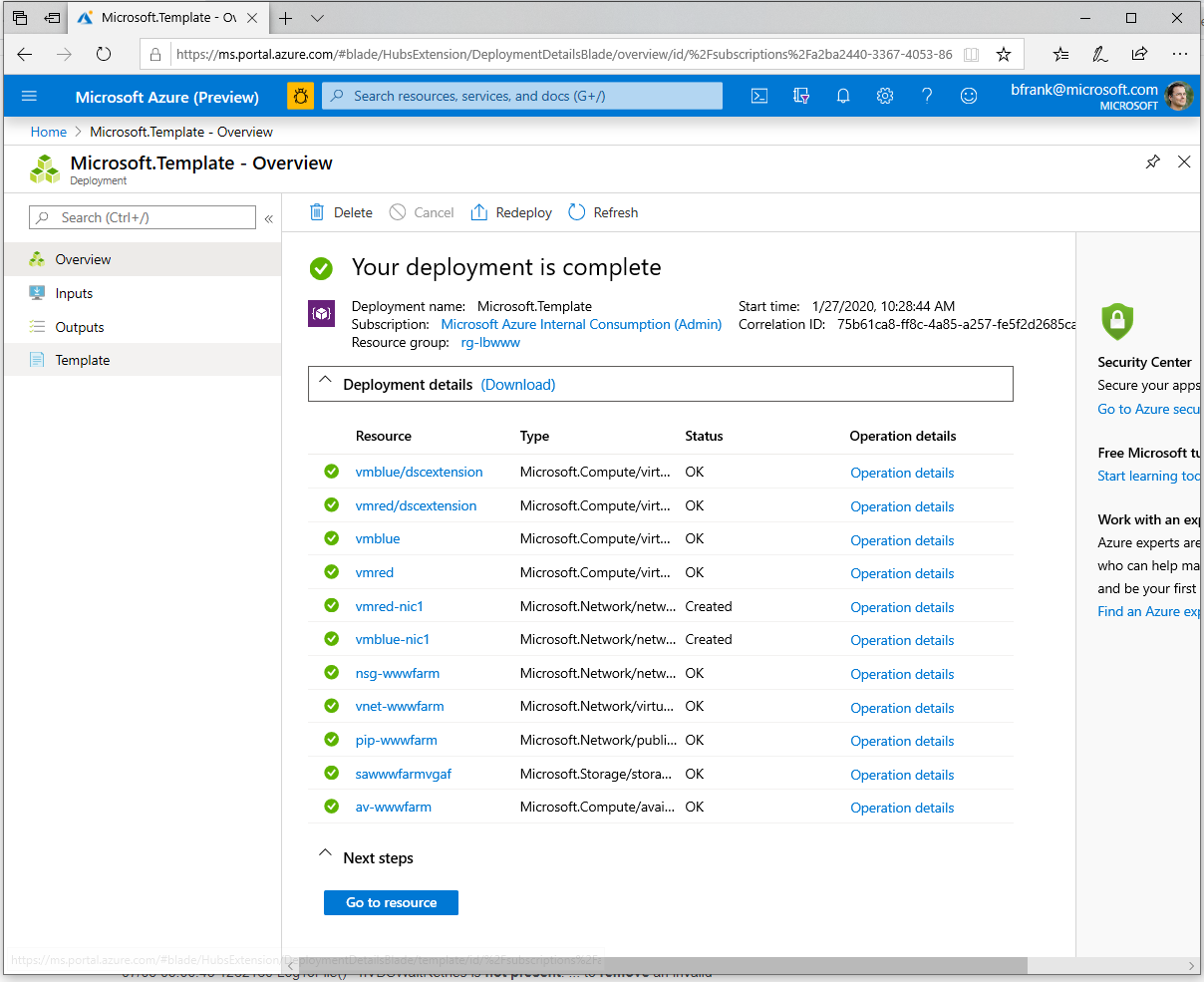Image resolution: width=1204 pixels, height=982 pixels.
Task: Open the feedback smiley icon
Action: [x=969, y=96]
